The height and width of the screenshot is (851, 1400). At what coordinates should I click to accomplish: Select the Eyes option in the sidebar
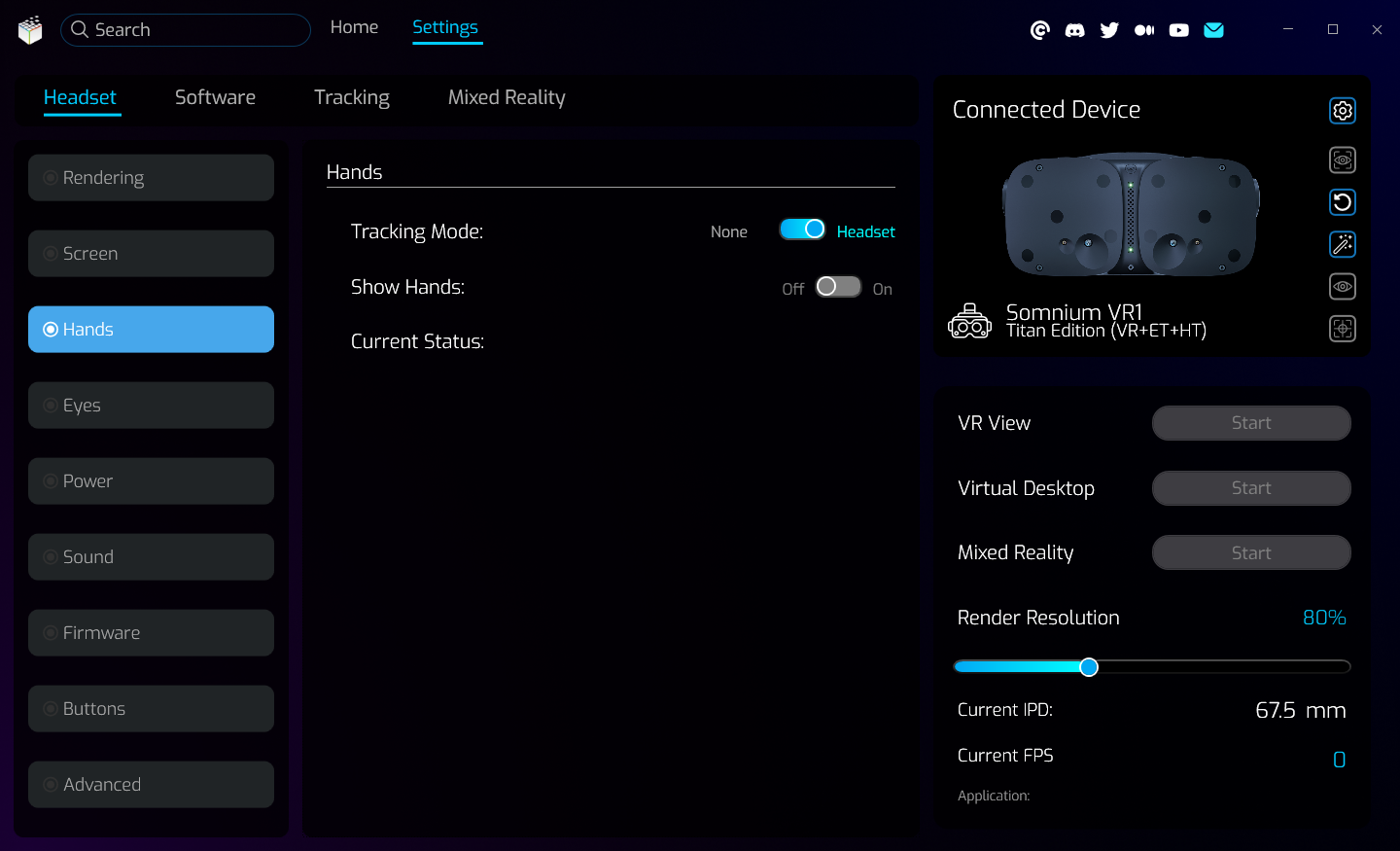151,406
